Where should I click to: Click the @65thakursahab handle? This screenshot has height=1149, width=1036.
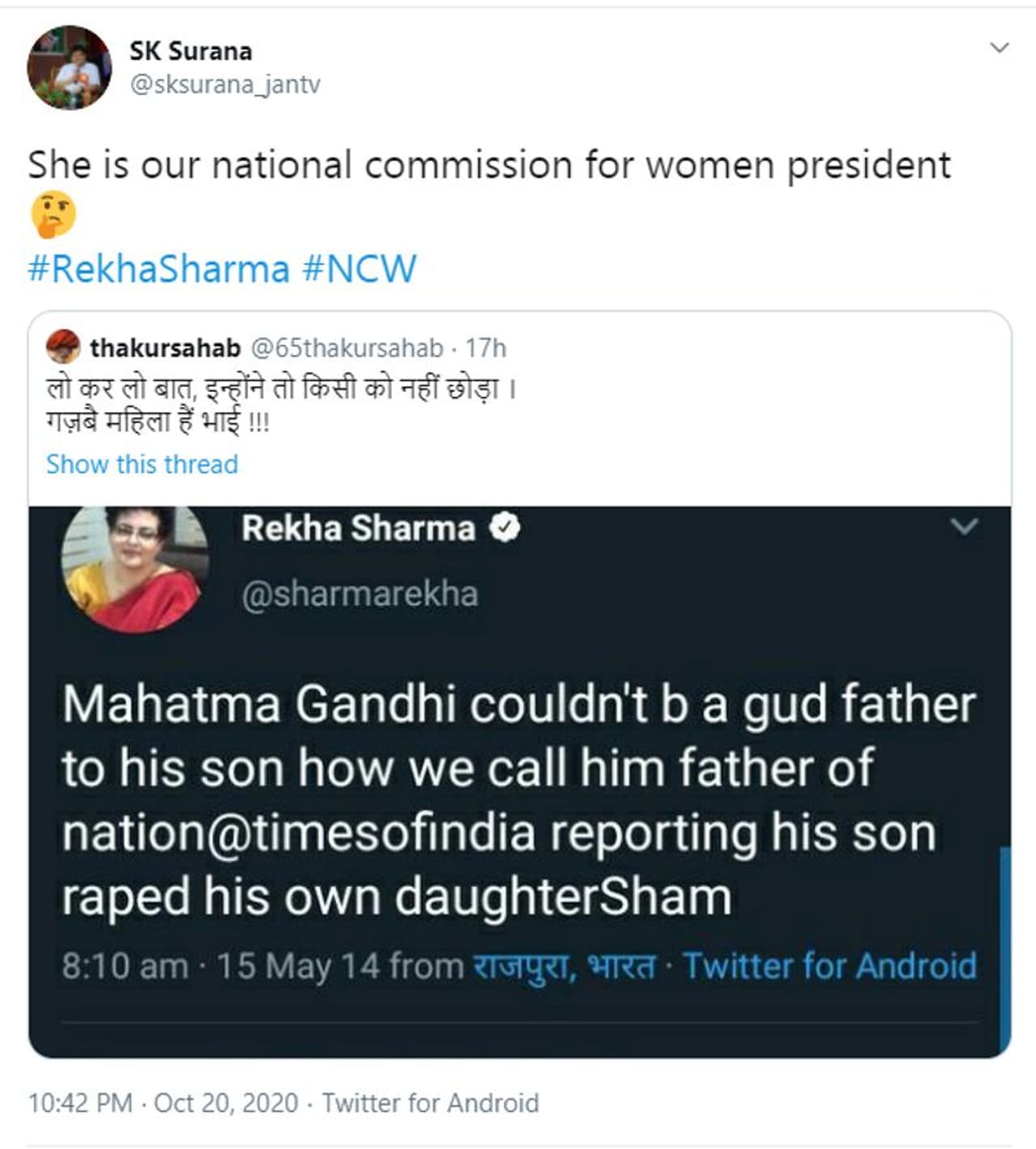347,348
